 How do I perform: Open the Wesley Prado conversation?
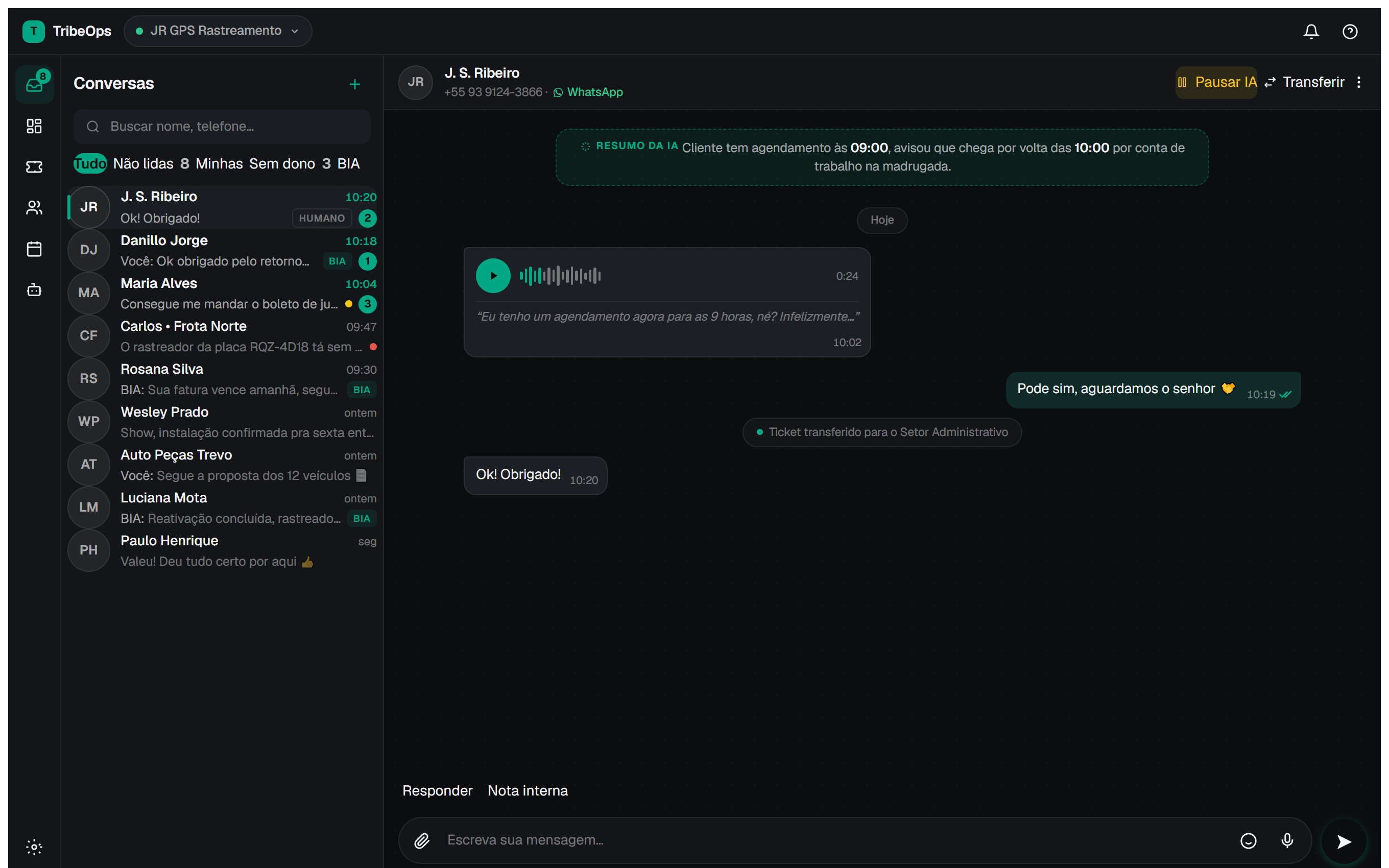coord(222,422)
